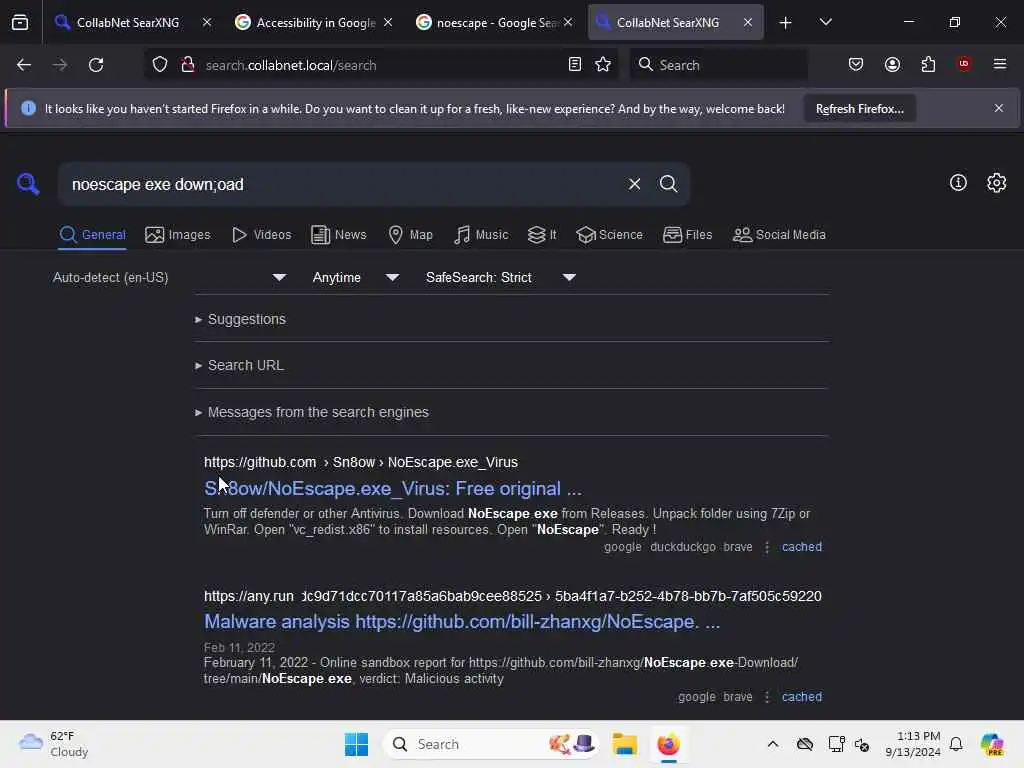Viewport: 1024px width, 768px height.
Task: Select the Social Media category tab
Action: click(x=779, y=234)
